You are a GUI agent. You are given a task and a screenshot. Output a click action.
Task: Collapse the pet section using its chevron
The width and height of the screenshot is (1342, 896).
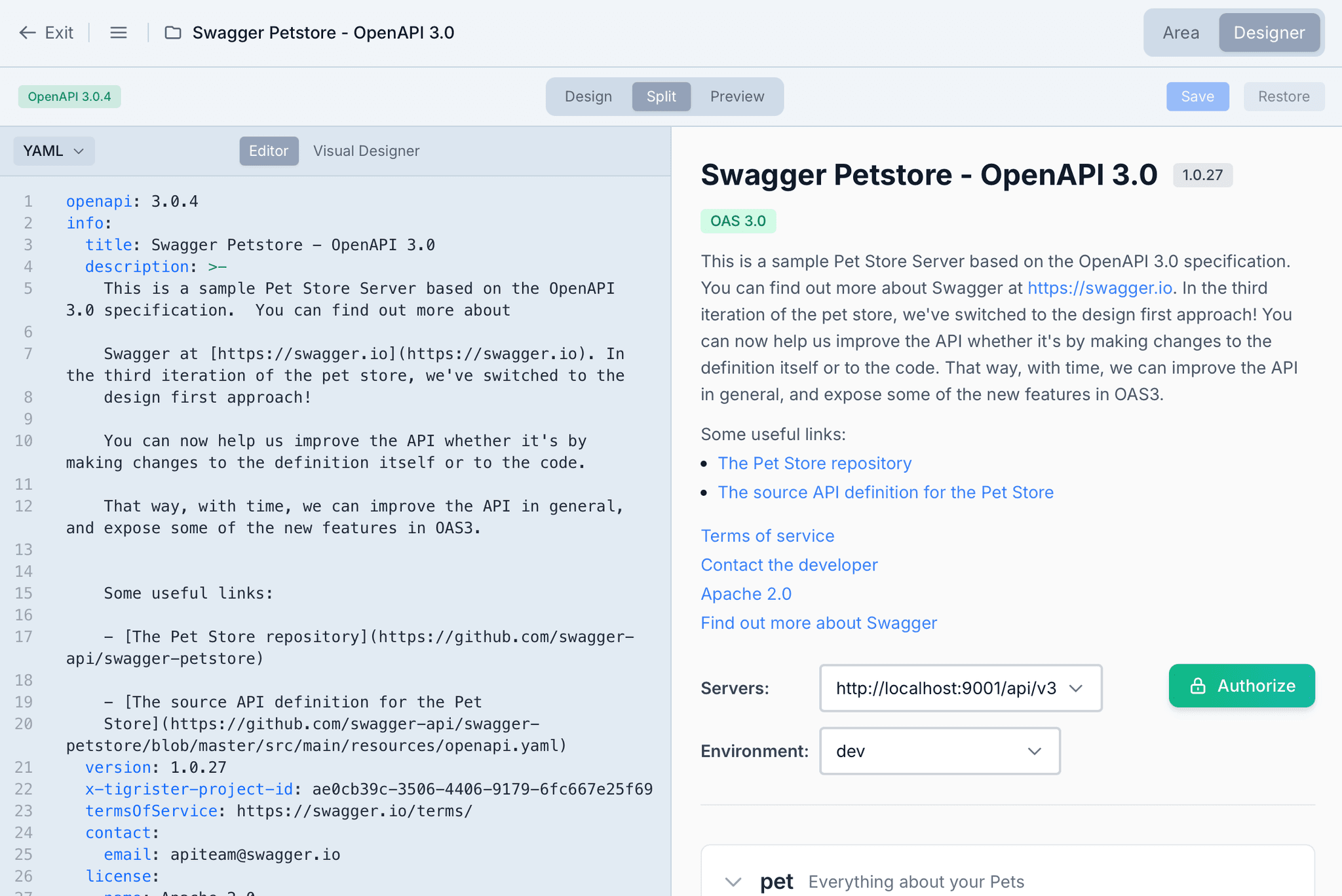pyautogui.click(x=733, y=881)
